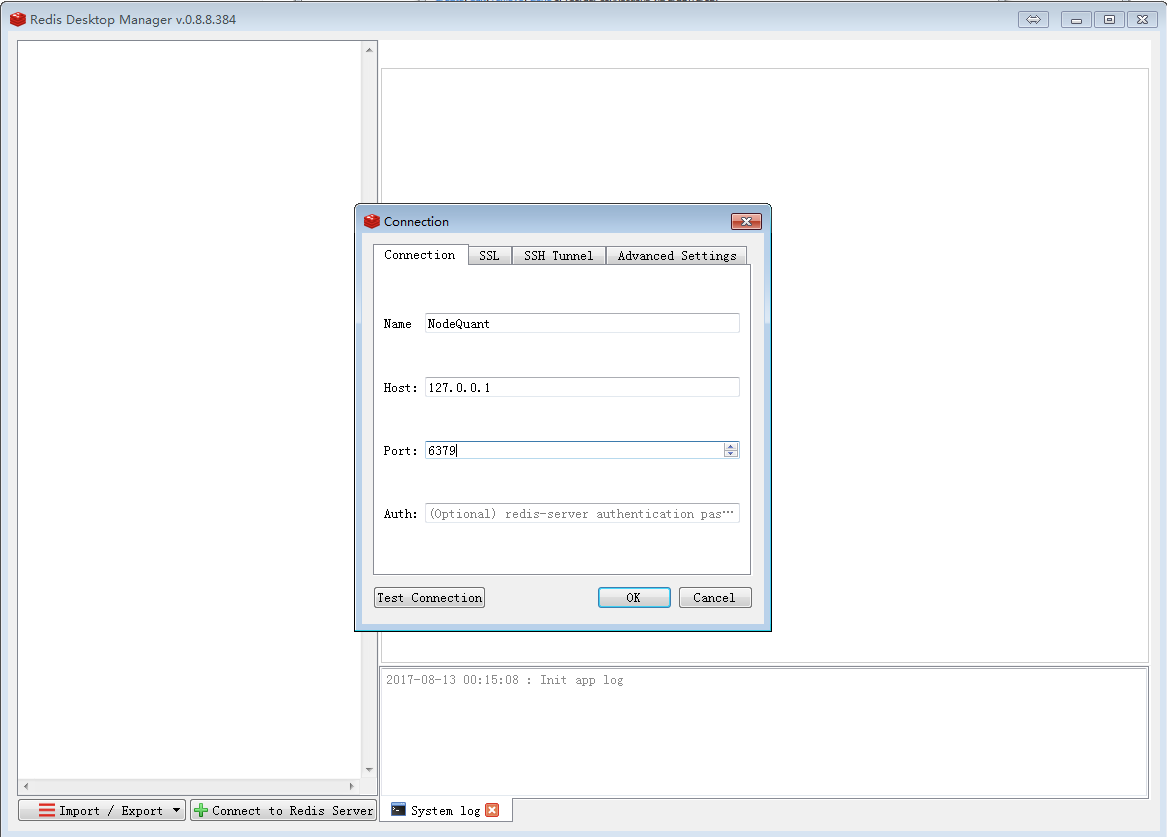Image resolution: width=1167 pixels, height=837 pixels.
Task: Click the terminal icon on System log tab
Action: tap(399, 809)
